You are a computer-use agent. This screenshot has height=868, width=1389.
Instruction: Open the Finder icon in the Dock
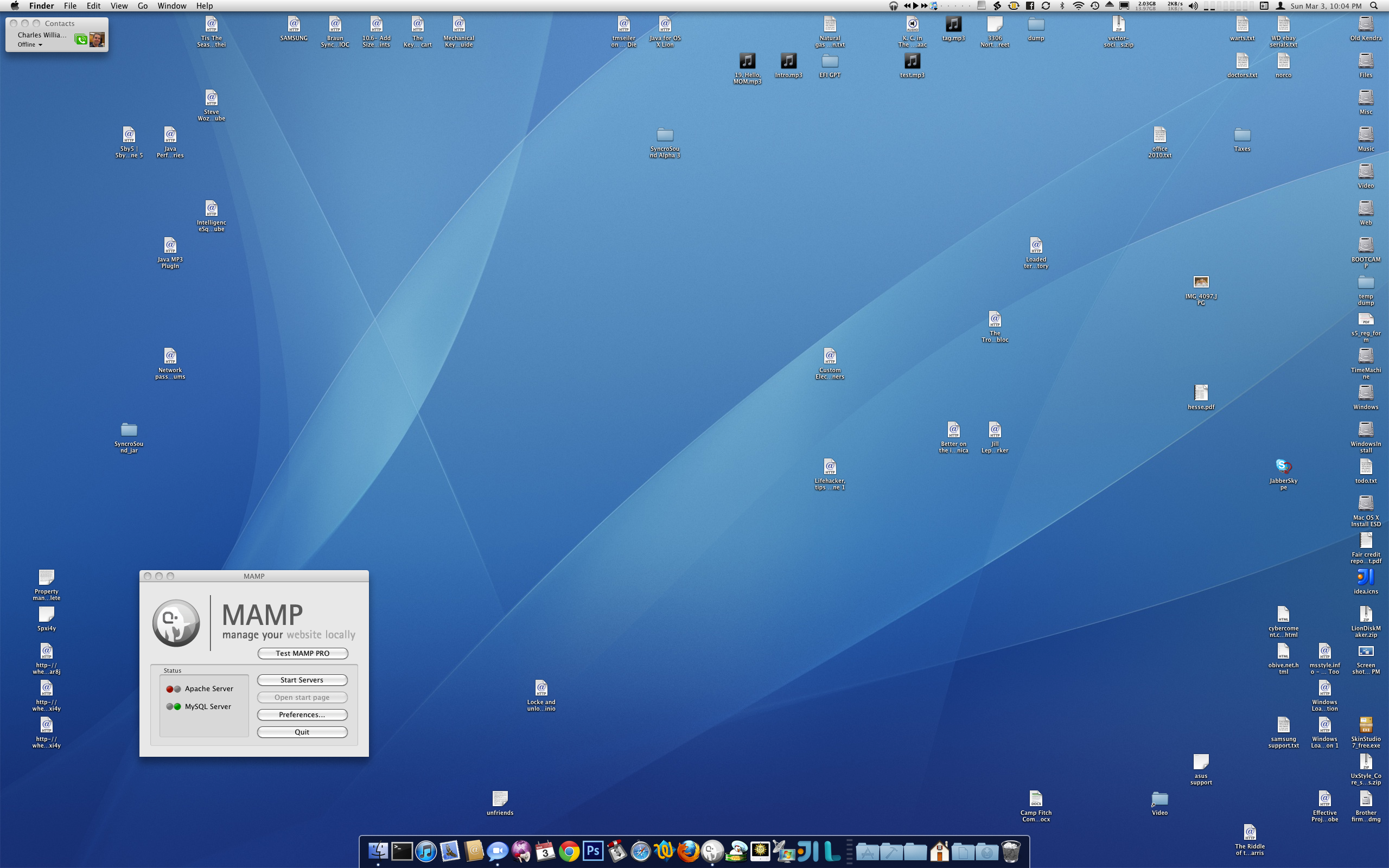(378, 851)
